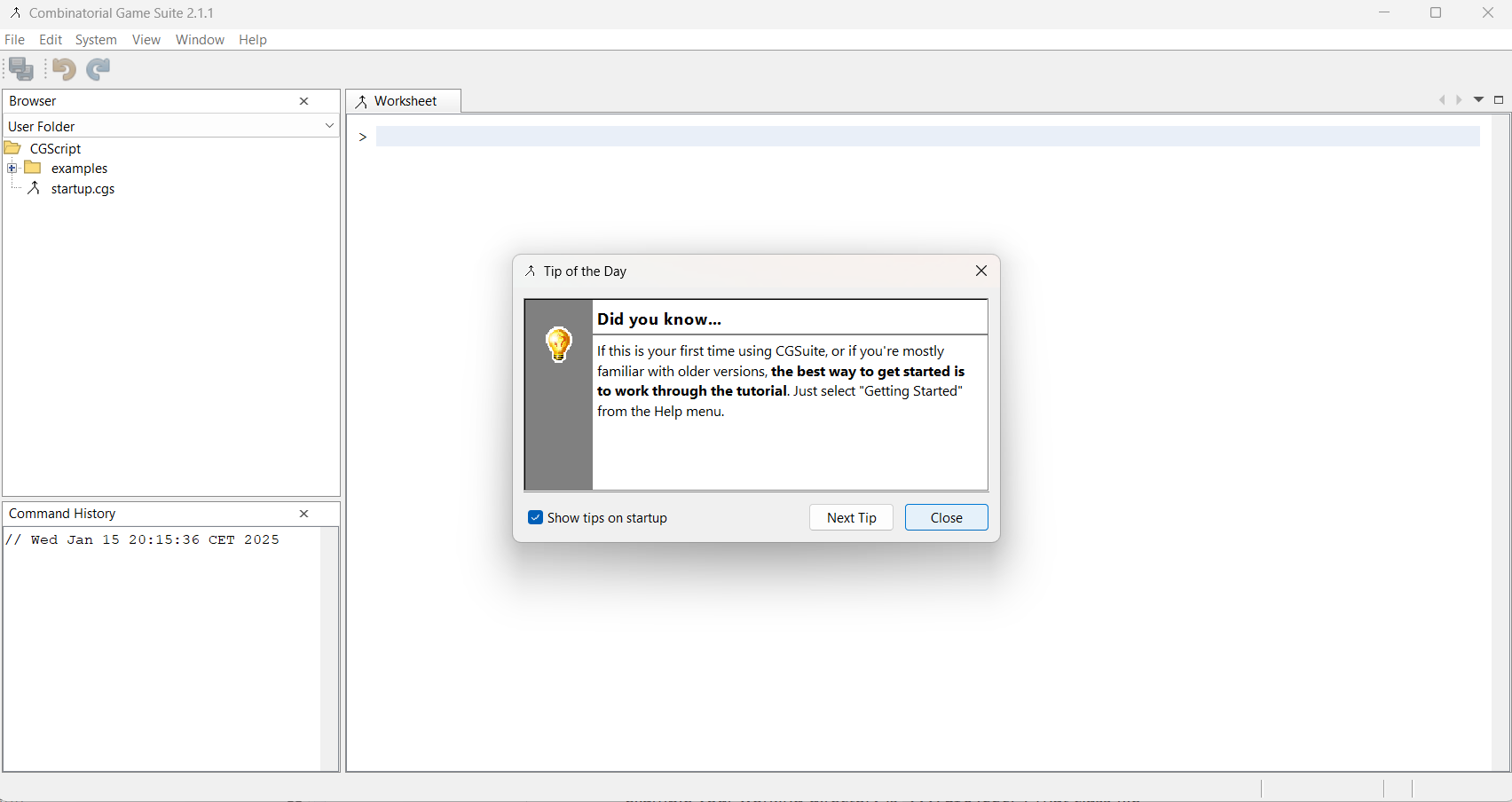1512x802 pixels.
Task: Click the Tip of the Day title icon
Action: (531, 271)
